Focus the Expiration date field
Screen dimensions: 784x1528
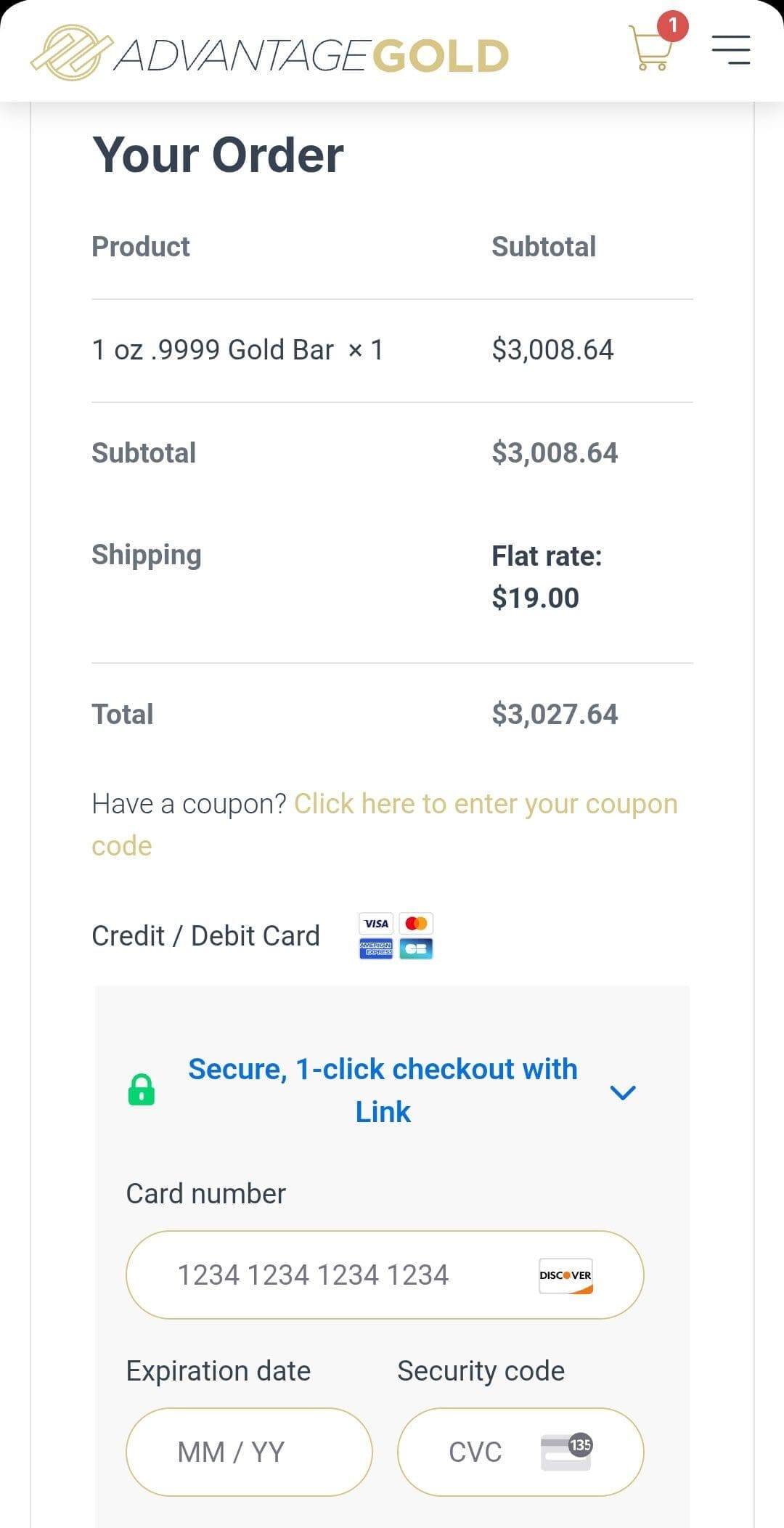[248, 1452]
